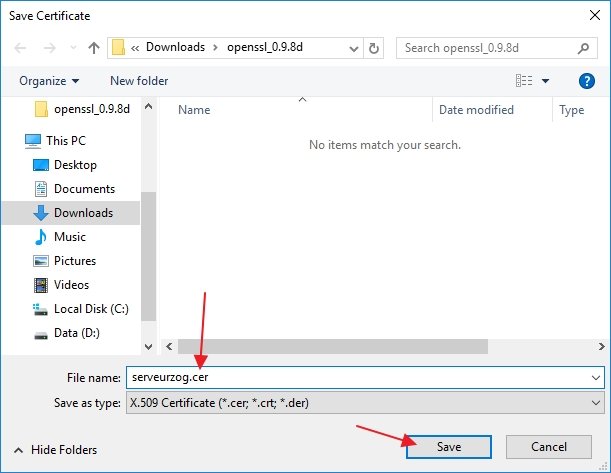Click the Videos film icon
The image size is (611, 473).
[41, 285]
